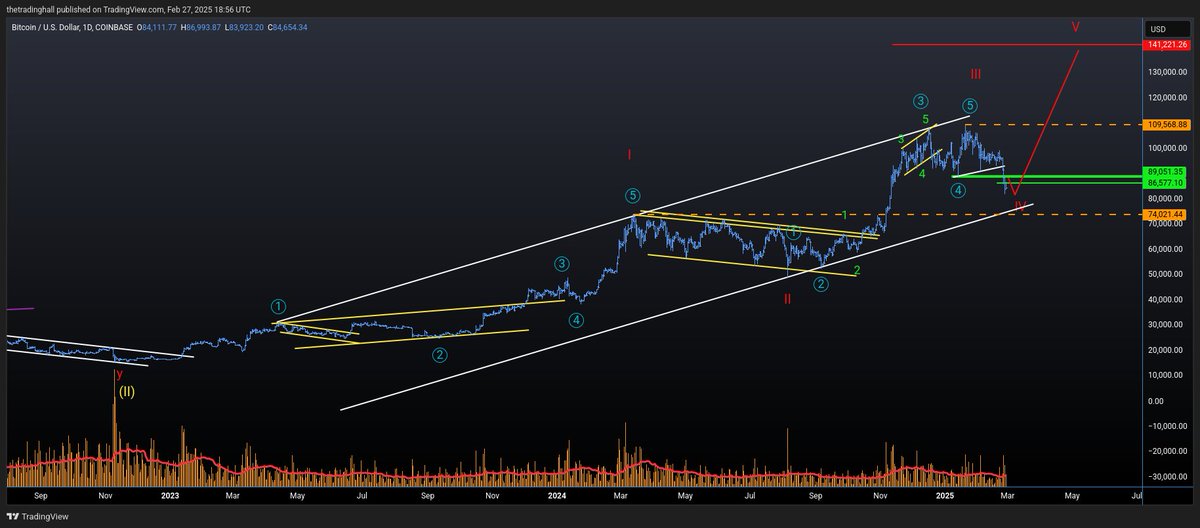Click the orange 109,568.88 price label

click(1168, 125)
